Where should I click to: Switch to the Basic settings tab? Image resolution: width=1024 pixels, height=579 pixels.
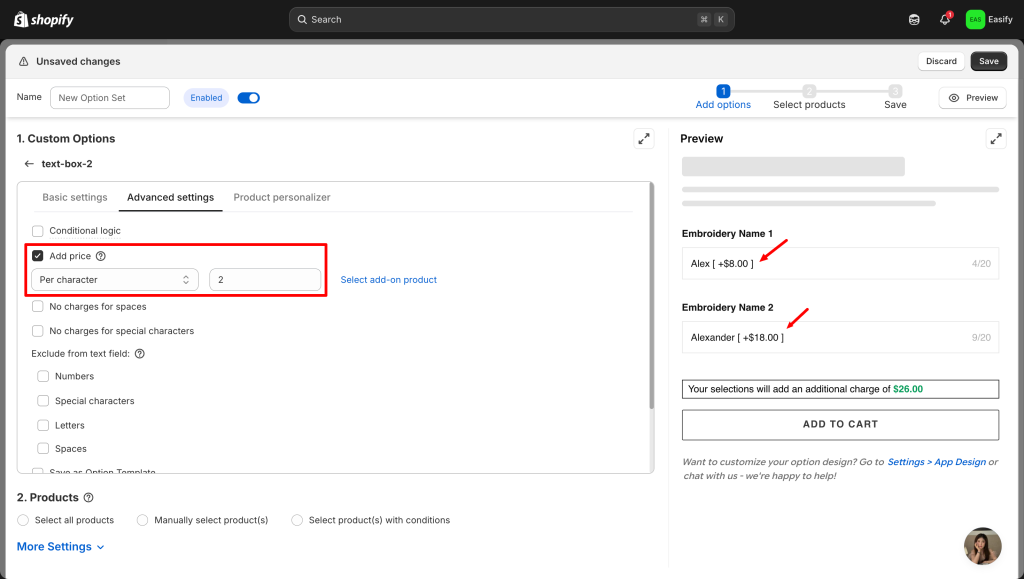pos(75,198)
